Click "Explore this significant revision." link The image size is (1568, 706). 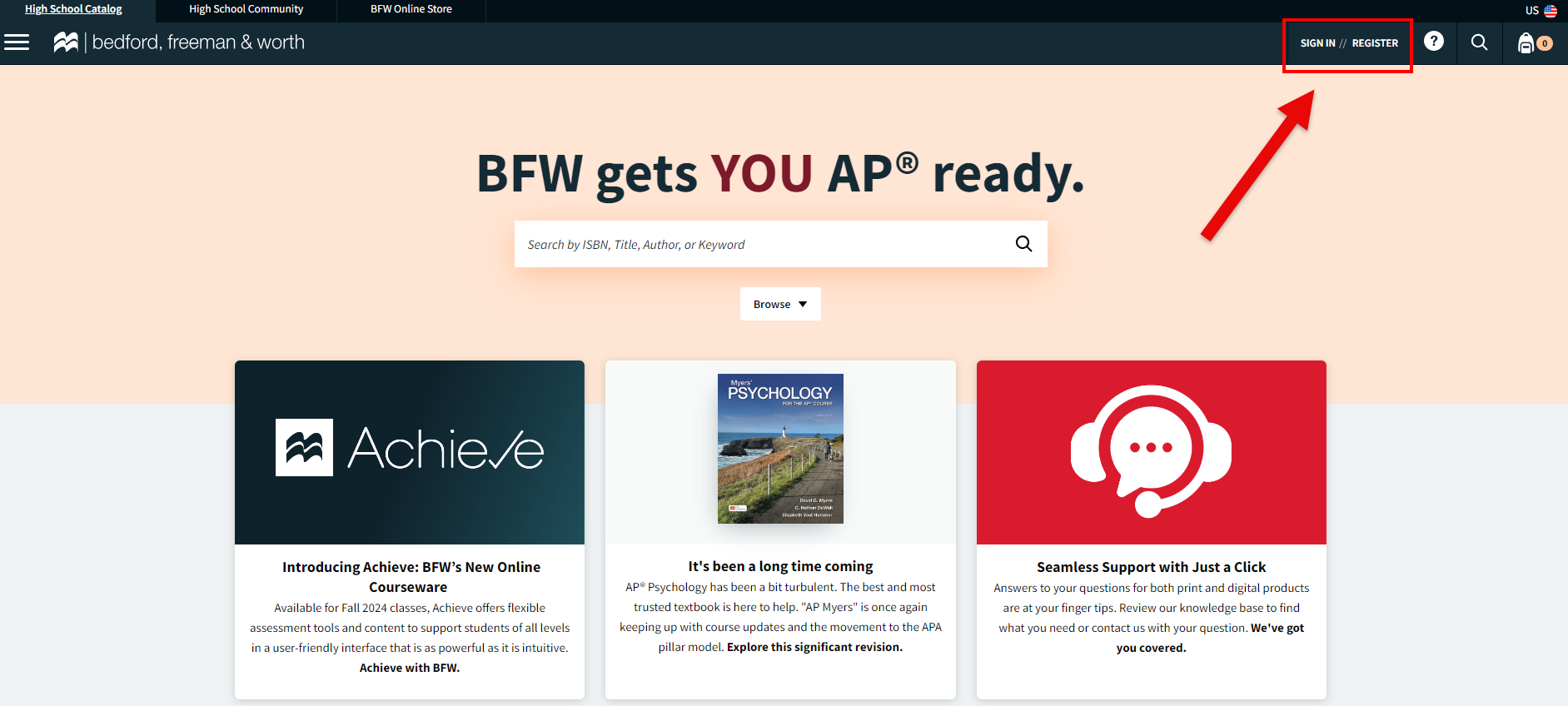pyautogui.click(x=814, y=647)
